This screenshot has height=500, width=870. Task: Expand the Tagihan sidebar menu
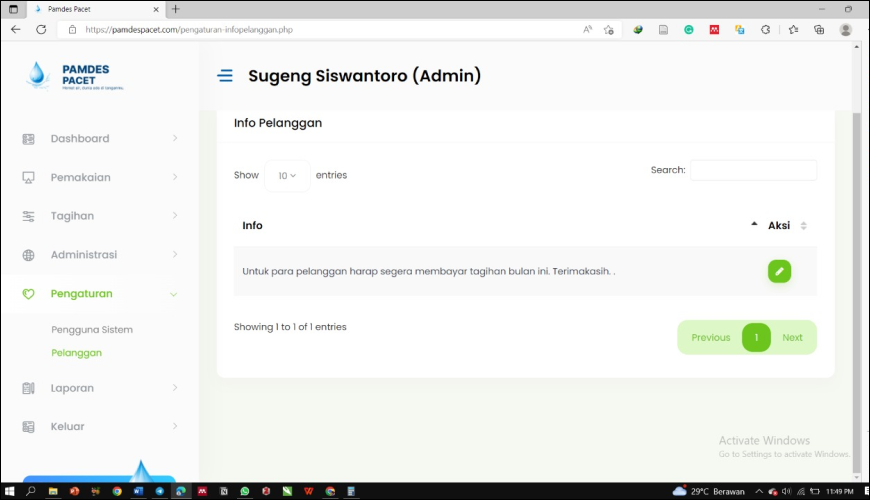[100, 216]
